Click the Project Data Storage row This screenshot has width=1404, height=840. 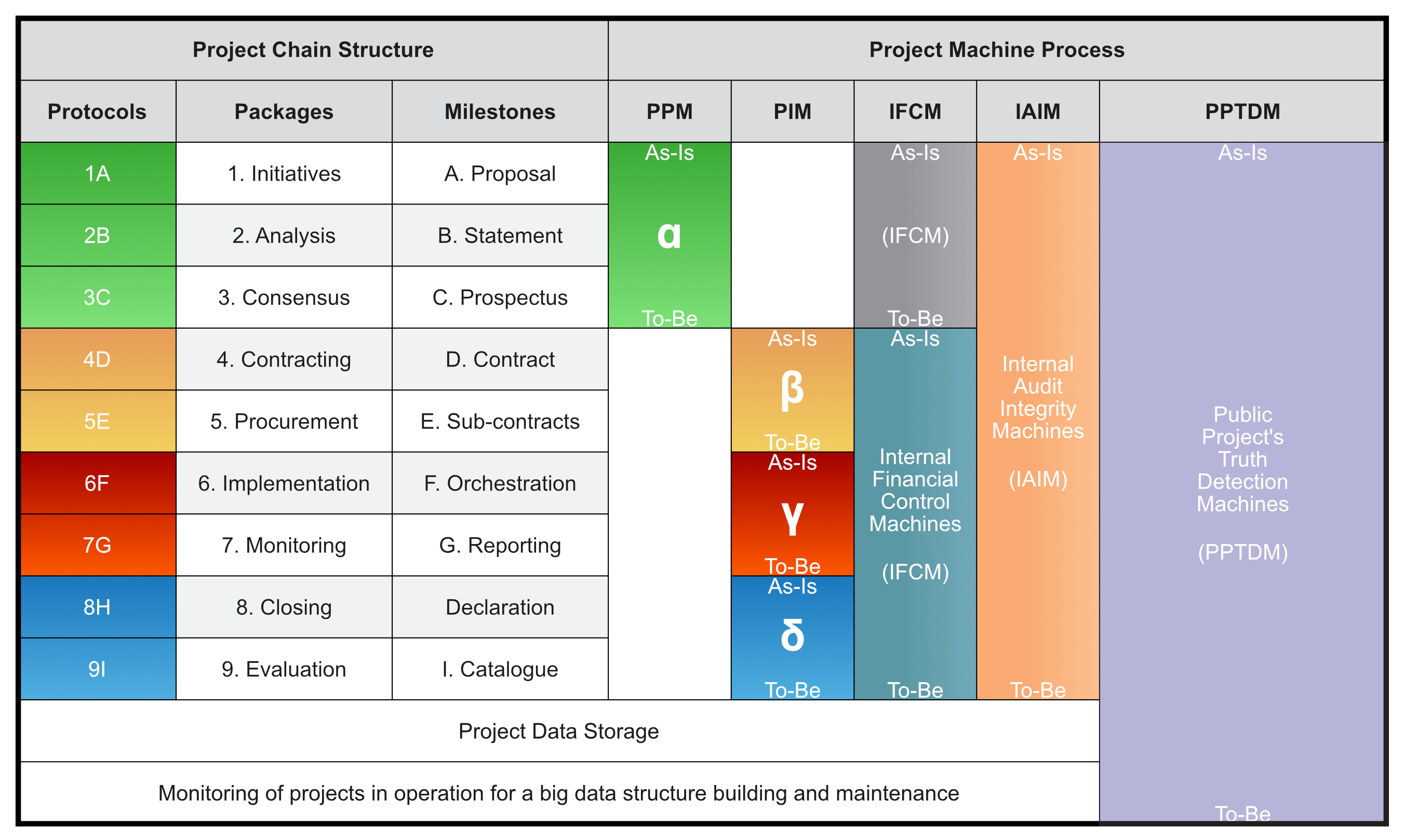point(559,731)
